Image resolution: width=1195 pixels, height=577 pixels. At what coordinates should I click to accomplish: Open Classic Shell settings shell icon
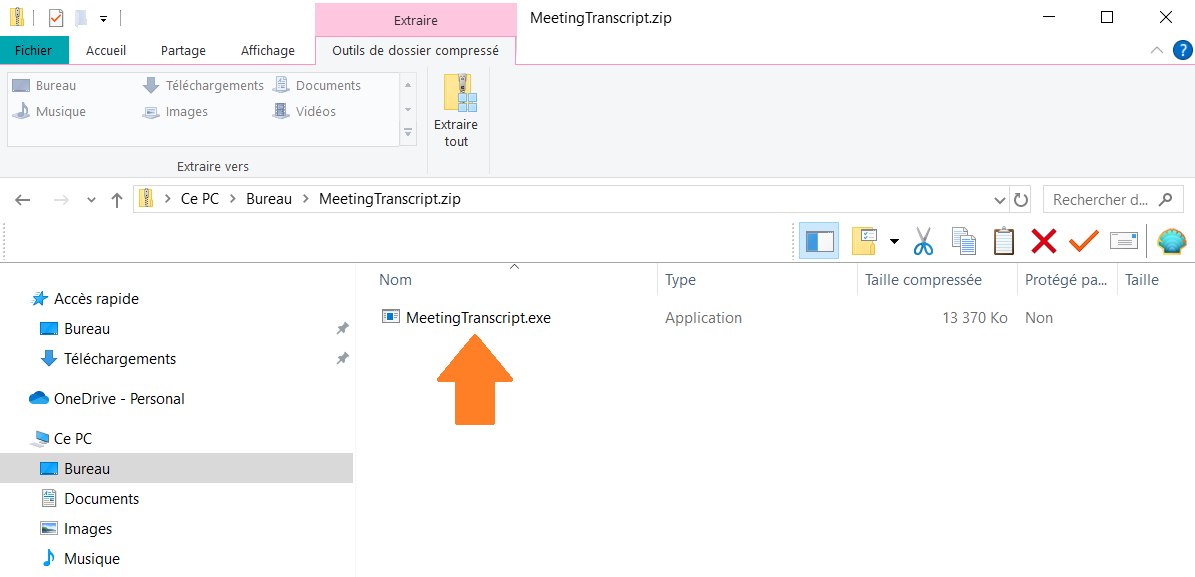pyautogui.click(x=1172, y=242)
